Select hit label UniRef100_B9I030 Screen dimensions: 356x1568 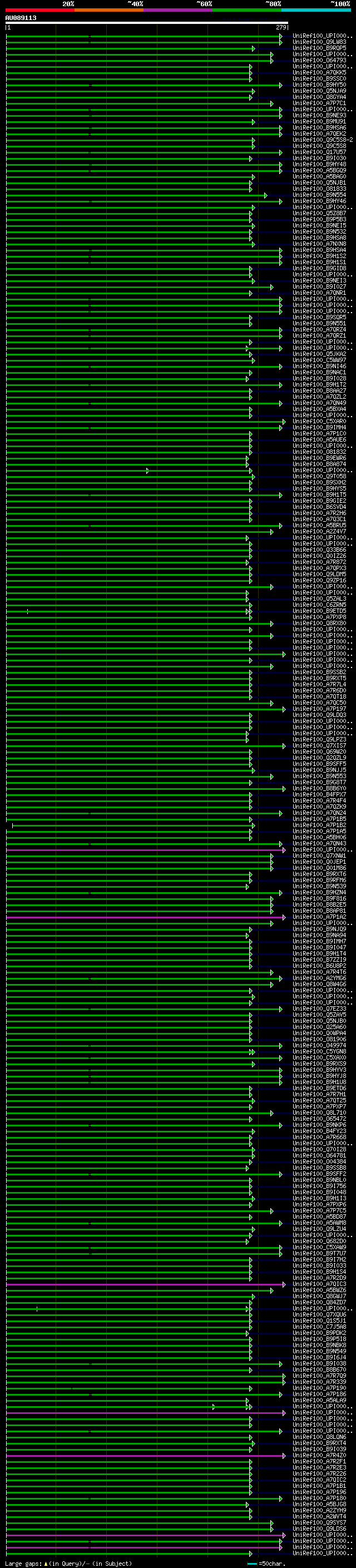pyautogui.click(x=319, y=159)
